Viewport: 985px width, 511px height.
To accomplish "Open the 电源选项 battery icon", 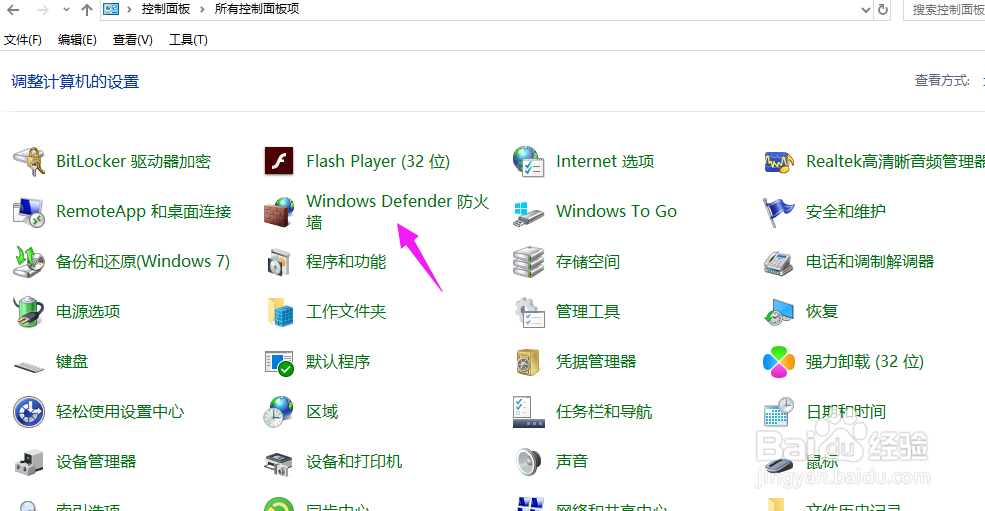I will click(29, 312).
